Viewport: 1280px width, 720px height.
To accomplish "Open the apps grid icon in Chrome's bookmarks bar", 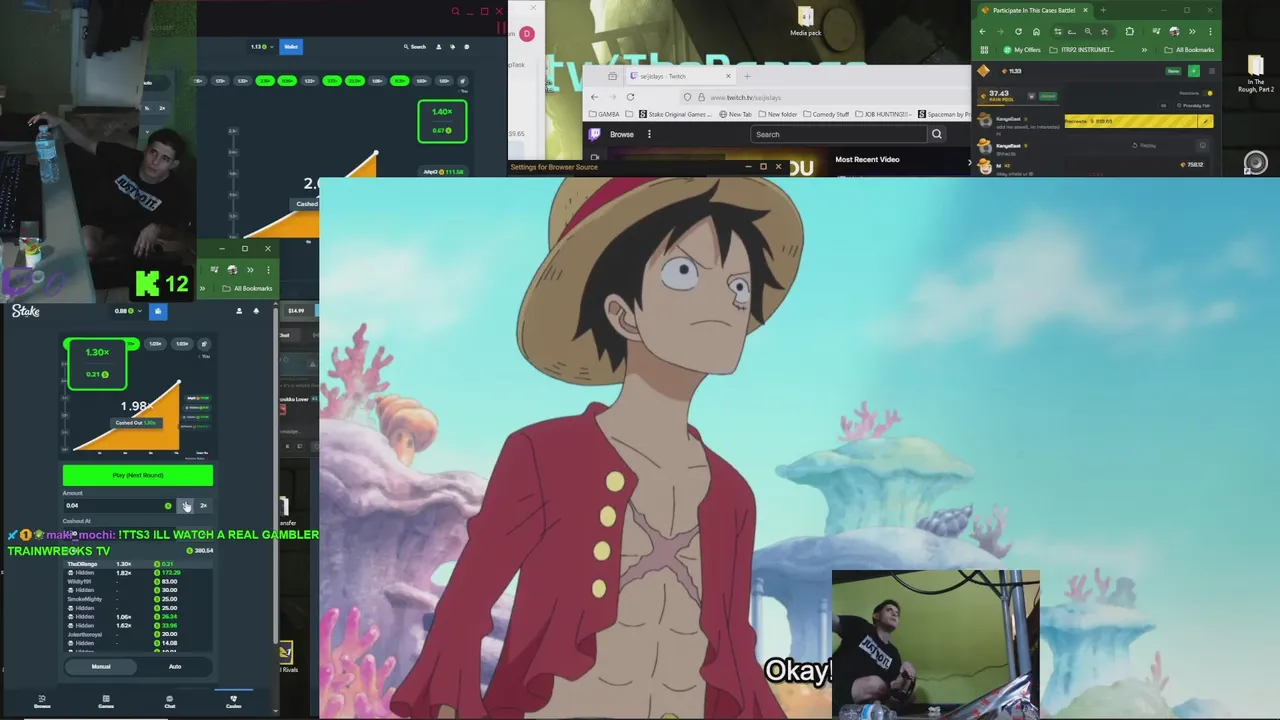I will [x=984, y=50].
